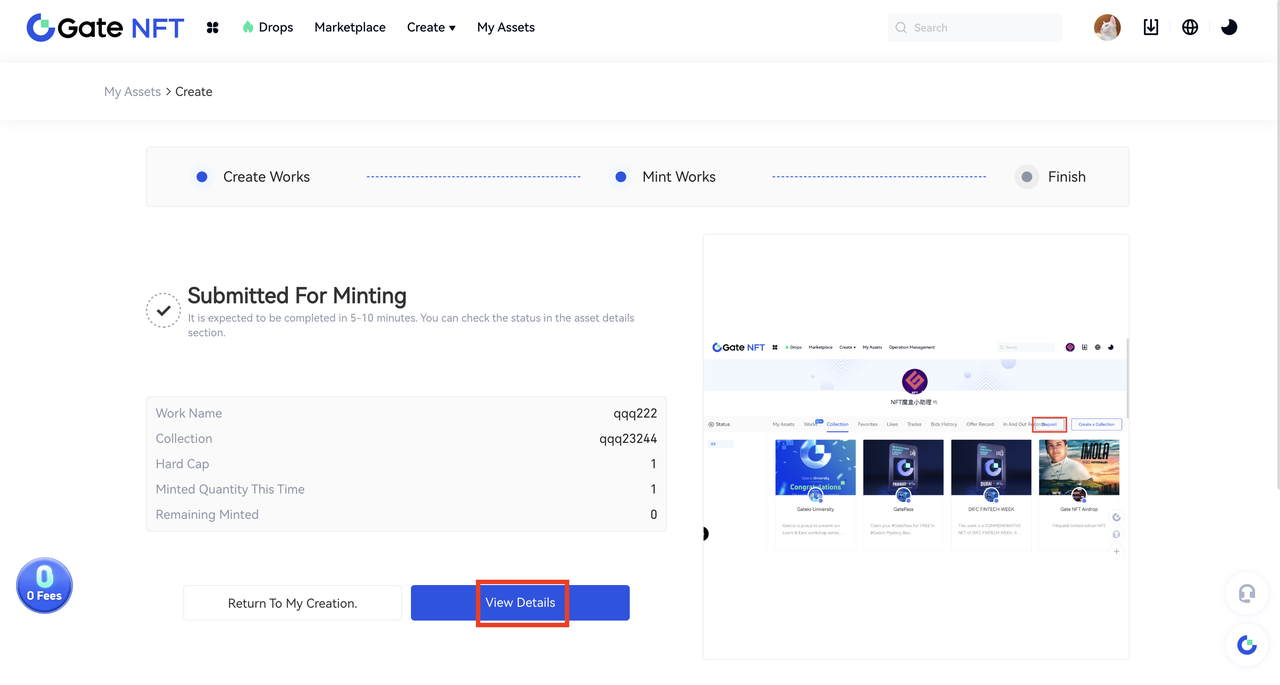
Task: Open My Assets in navigation bar
Action: (x=505, y=28)
